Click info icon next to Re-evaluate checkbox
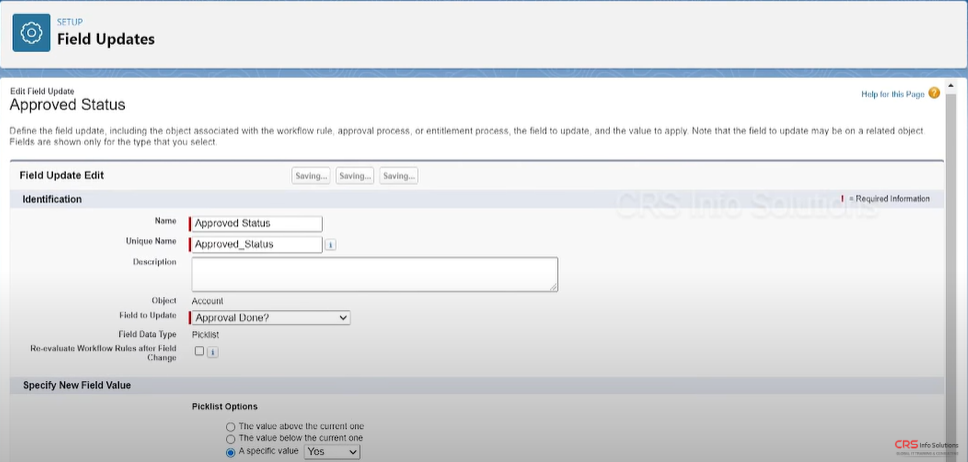 pyautogui.click(x=213, y=352)
